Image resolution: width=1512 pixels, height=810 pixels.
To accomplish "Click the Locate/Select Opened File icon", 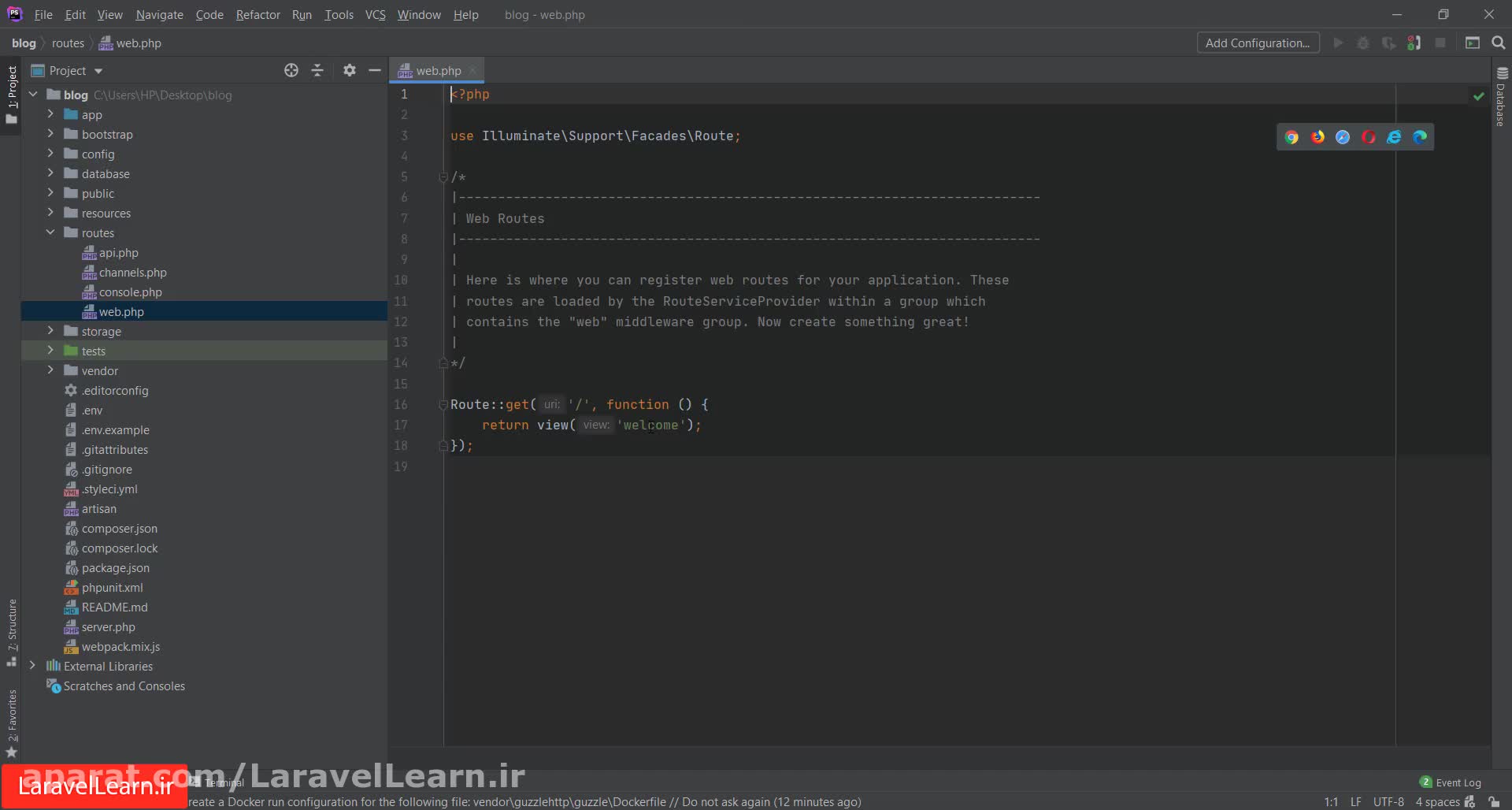I will pyautogui.click(x=291, y=71).
